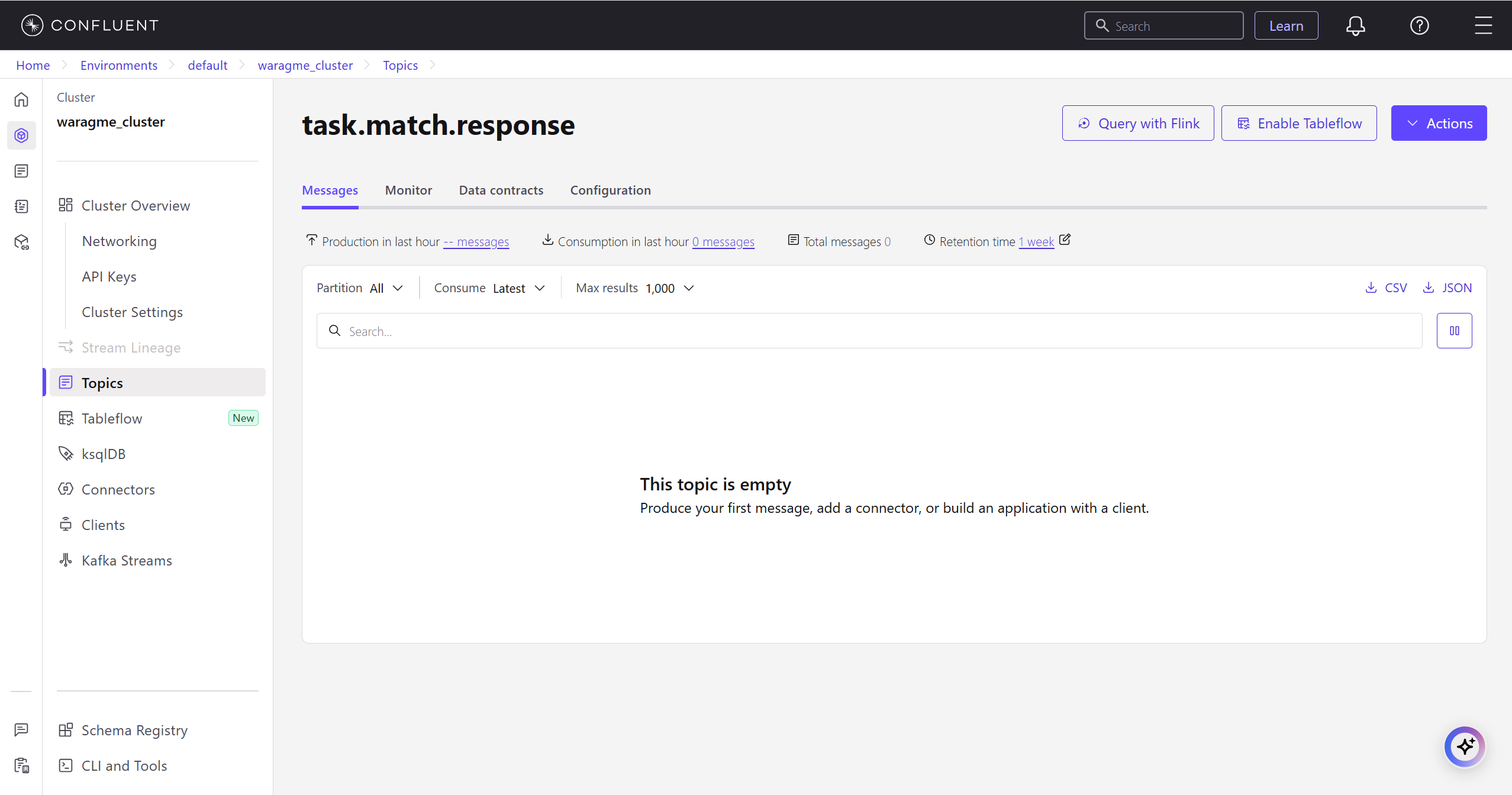Screen dimensions: 1512x795
Task: Open the AI assistant sparkle button
Action: (1465, 746)
